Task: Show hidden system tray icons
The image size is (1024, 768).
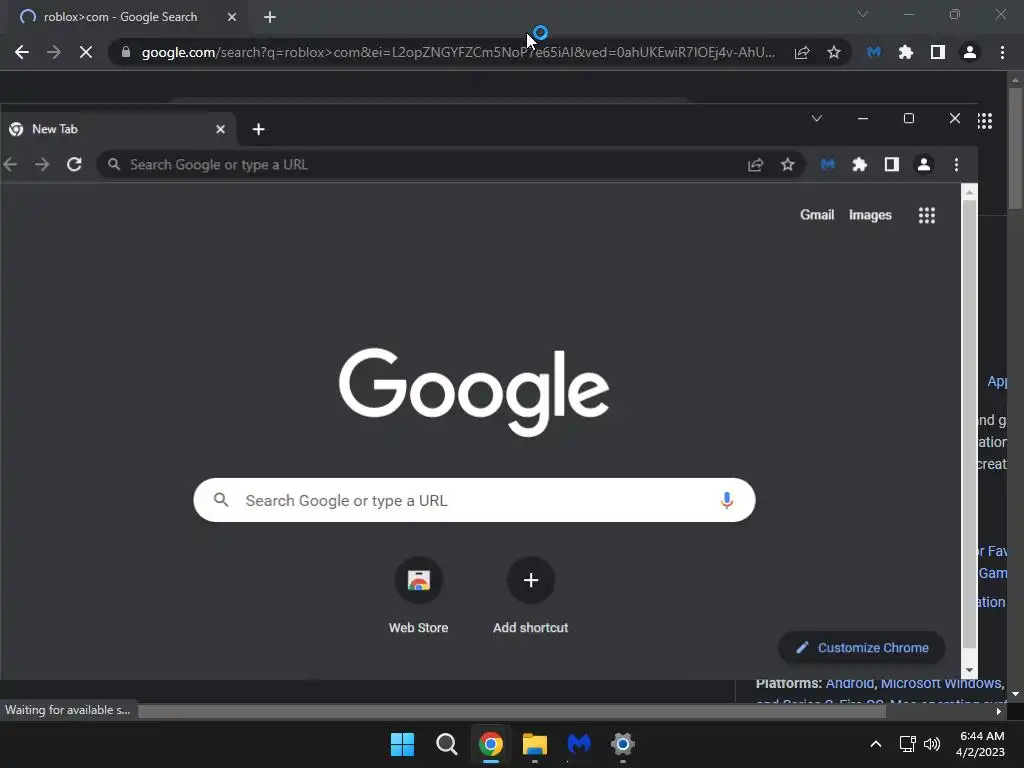Action: (876, 744)
